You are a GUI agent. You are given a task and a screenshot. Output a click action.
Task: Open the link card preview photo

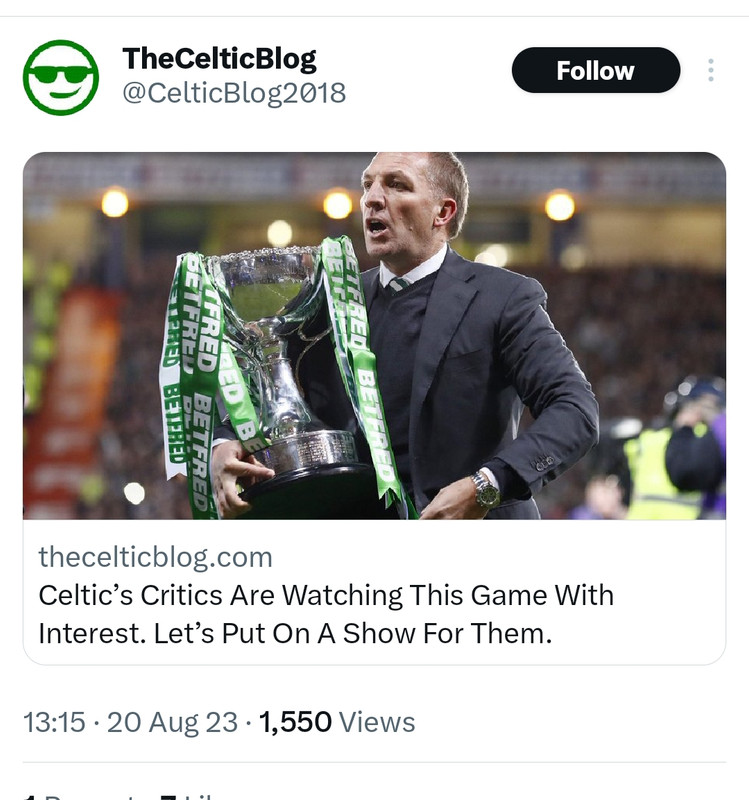[374, 336]
